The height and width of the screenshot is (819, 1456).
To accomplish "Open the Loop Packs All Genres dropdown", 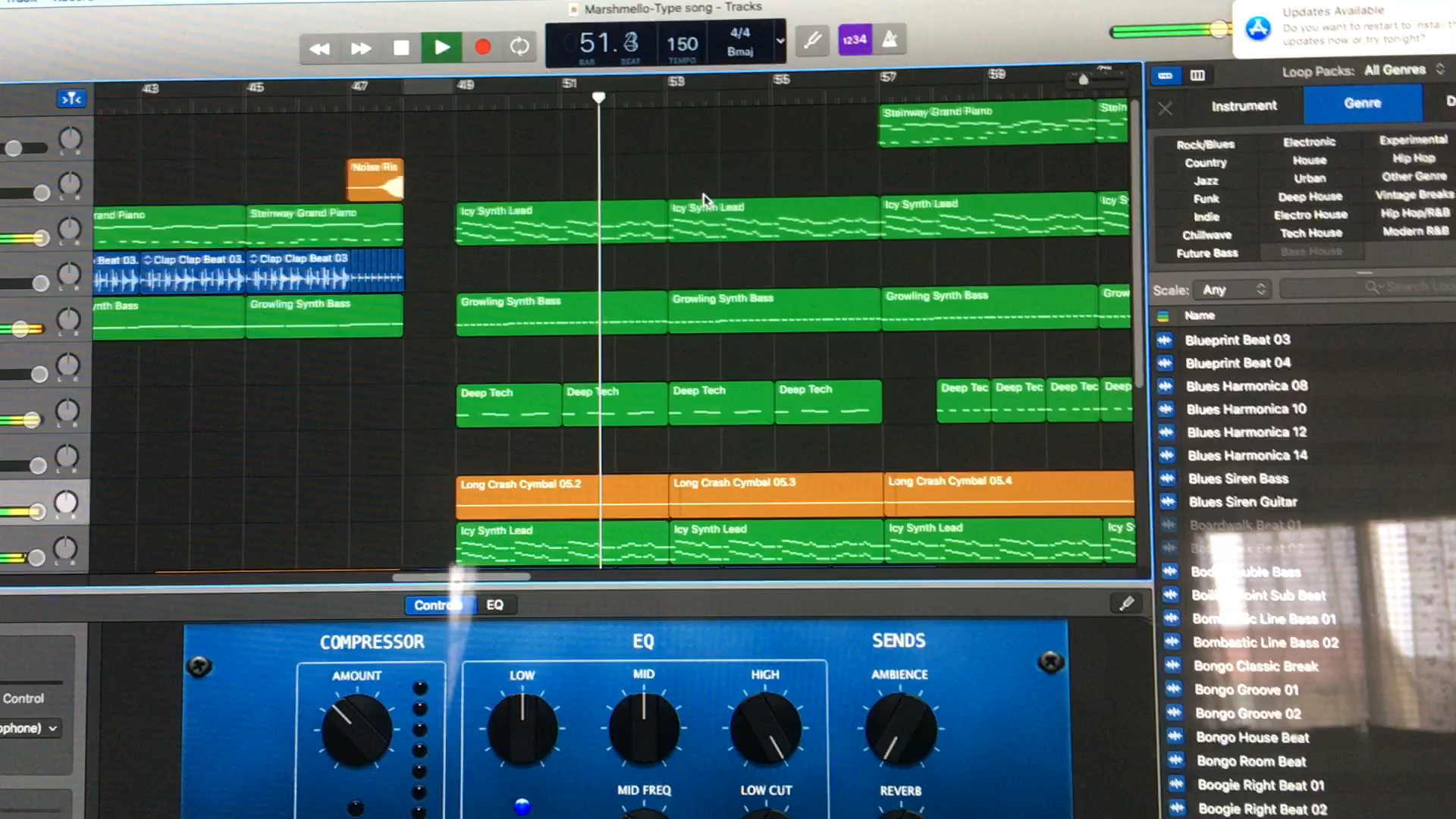I will 1404,70.
